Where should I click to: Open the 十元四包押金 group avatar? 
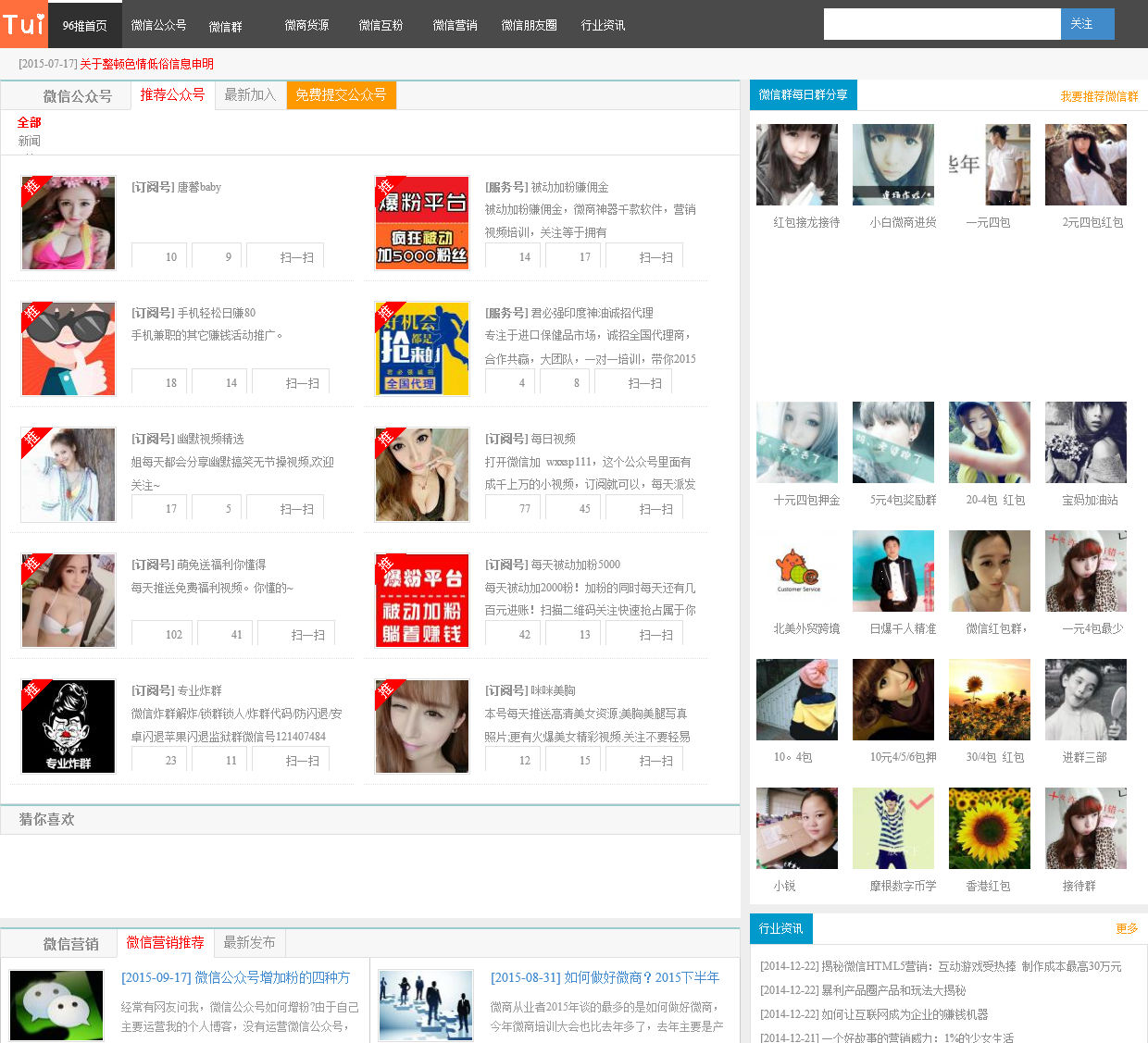[797, 442]
